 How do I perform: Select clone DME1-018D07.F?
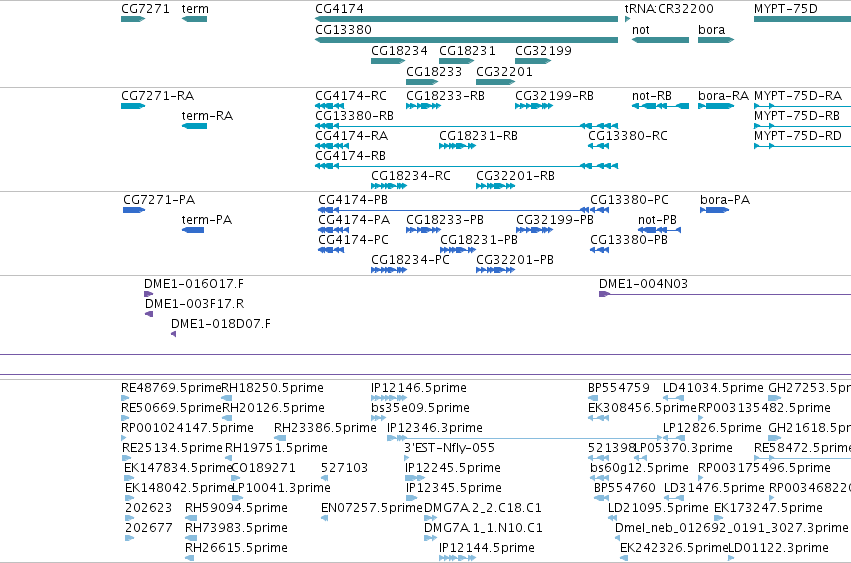point(174,334)
